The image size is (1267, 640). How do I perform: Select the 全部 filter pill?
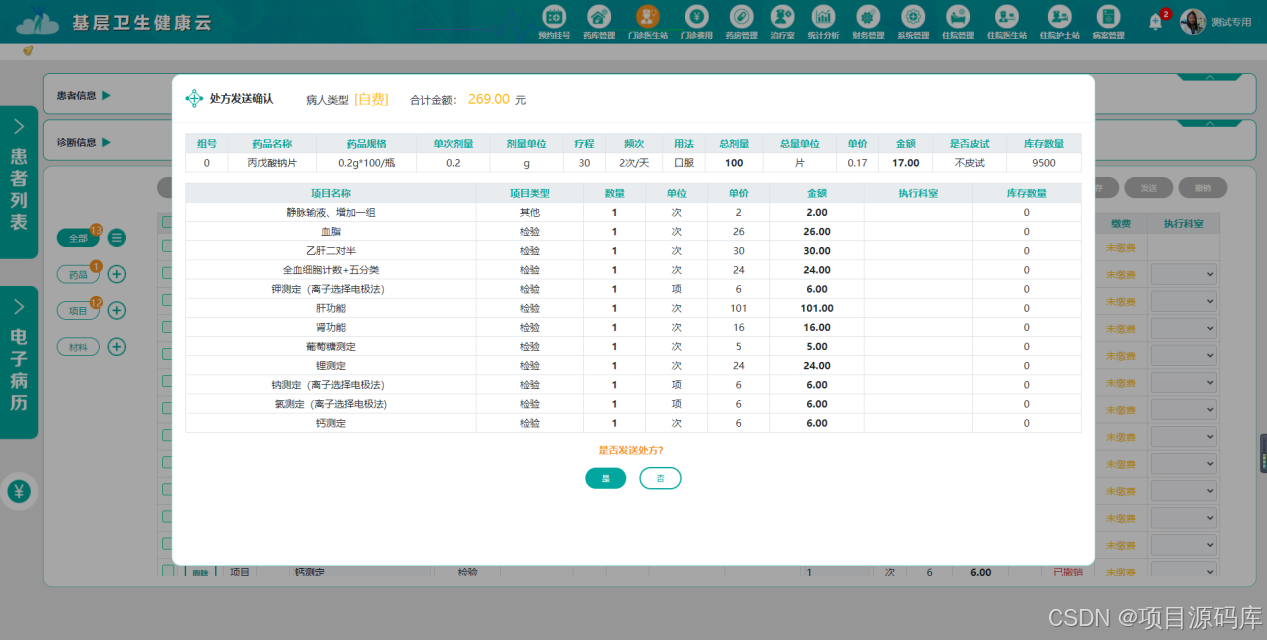78,237
